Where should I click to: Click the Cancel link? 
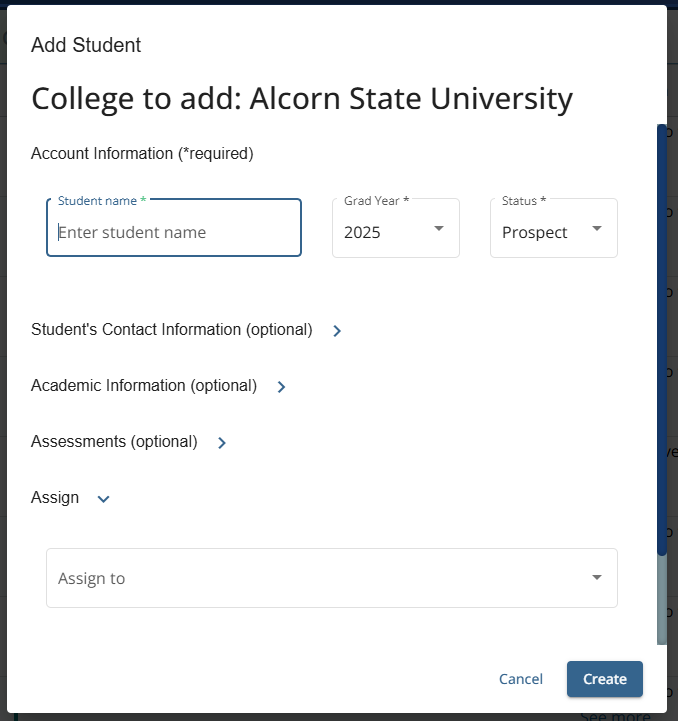pos(521,679)
